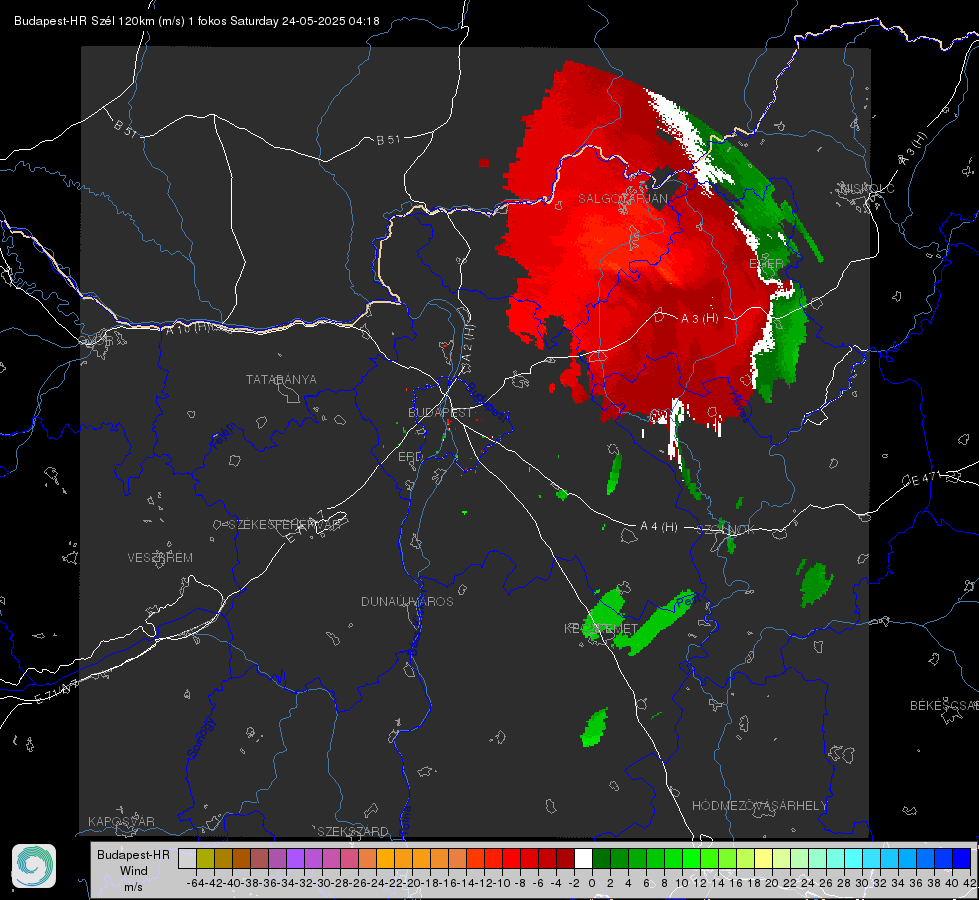979x900 pixels.
Task: Select the yellow swatch between 18 and 20
Action: [763, 859]
